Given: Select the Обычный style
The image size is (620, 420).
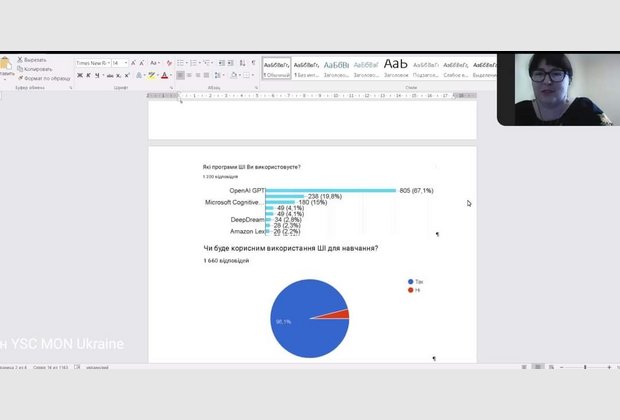Looking at the screenshot, I should 276,67.
